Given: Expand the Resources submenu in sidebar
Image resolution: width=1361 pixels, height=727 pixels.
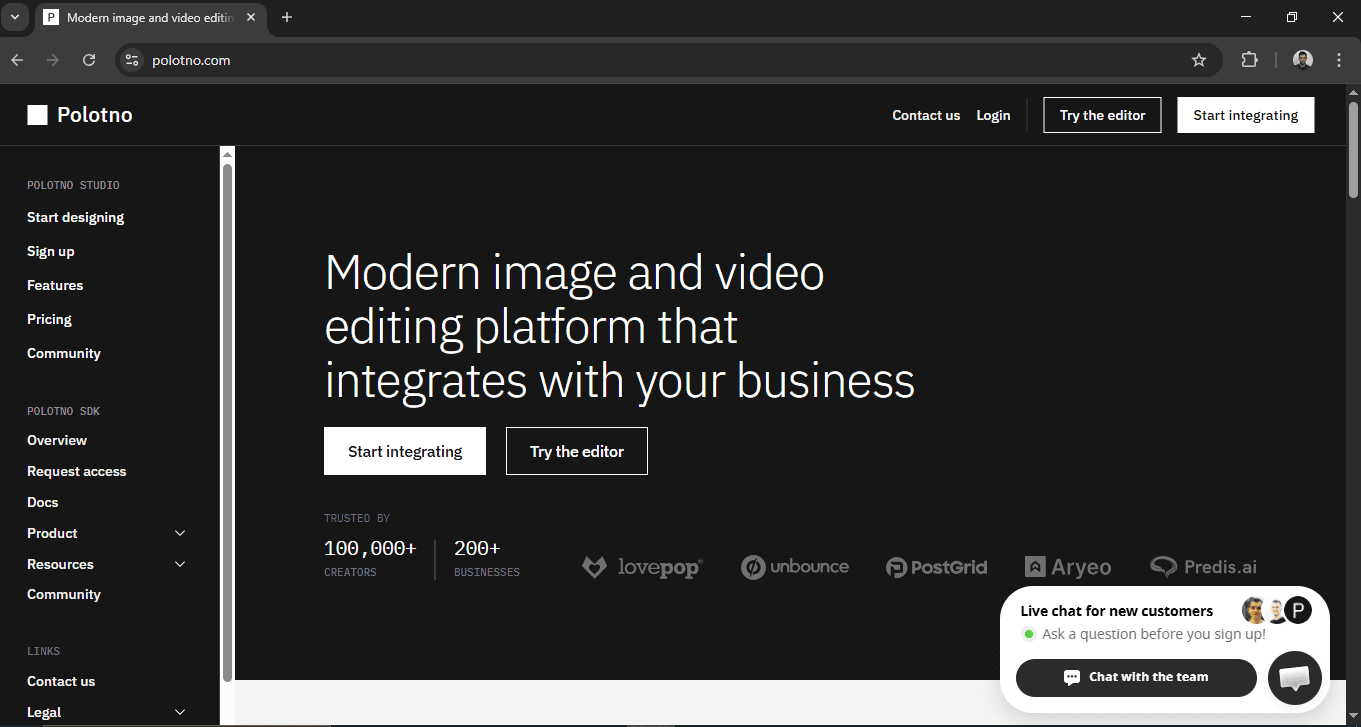Looking at the screenshot, I should (x=180, y=564).
